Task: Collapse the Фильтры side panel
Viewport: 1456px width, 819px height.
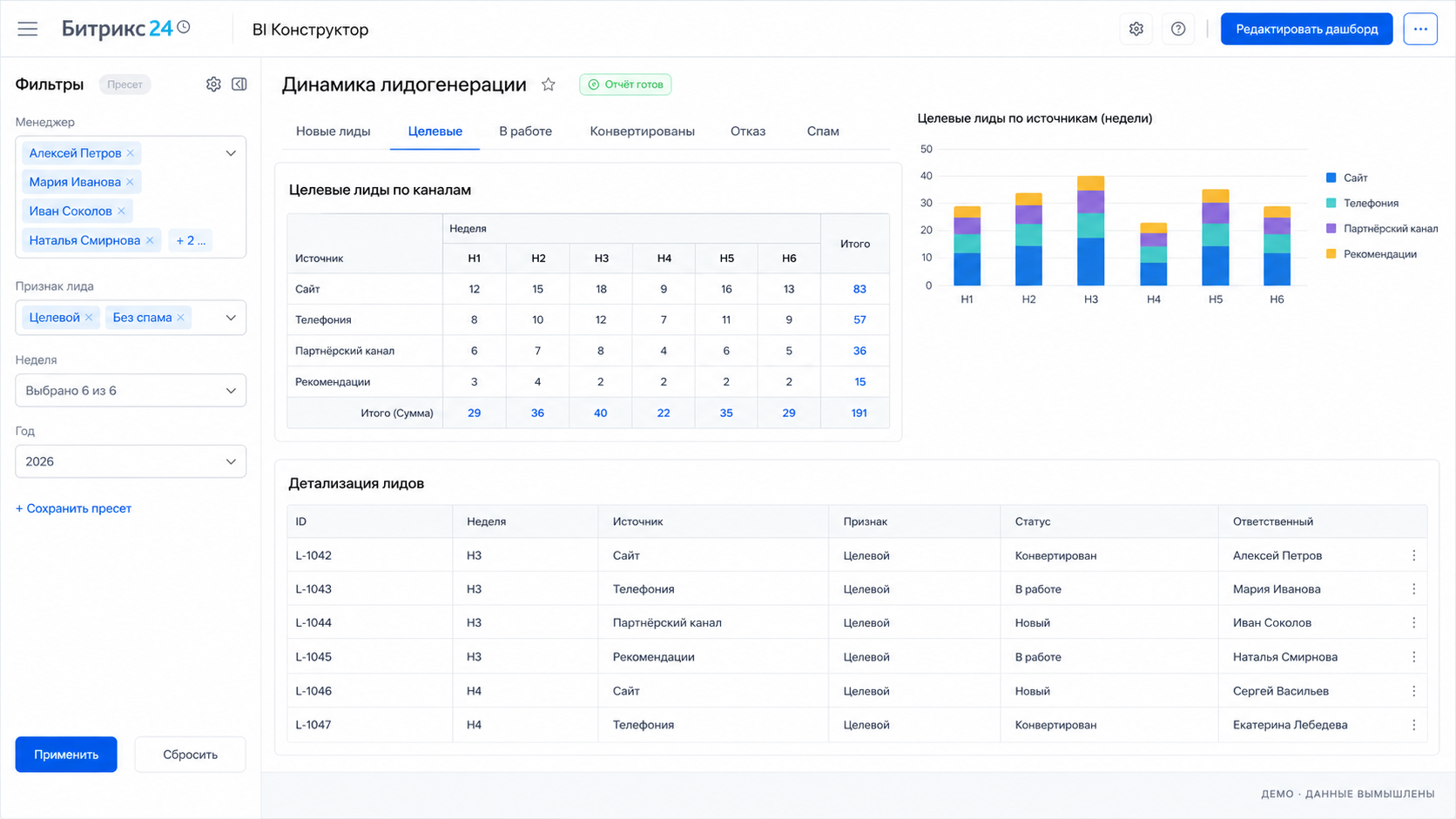Action: point(239,84)
